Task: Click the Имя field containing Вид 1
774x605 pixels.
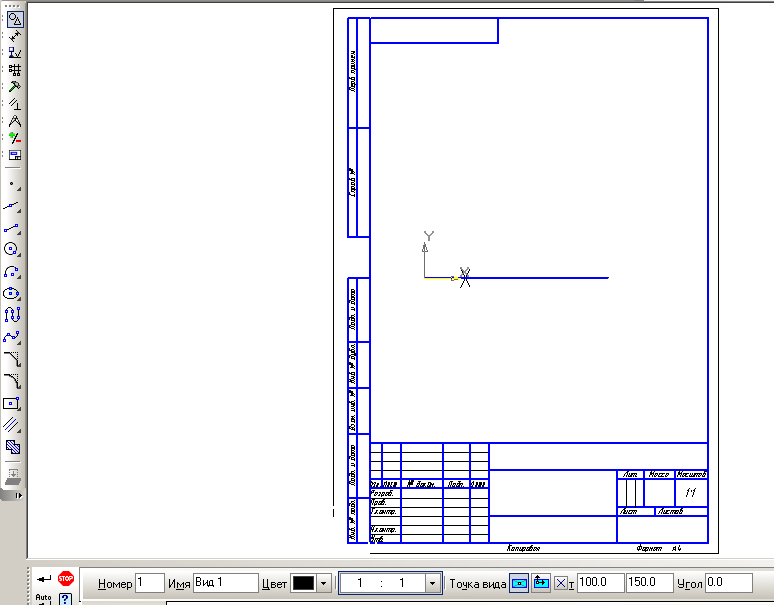Action: click(x=226, y=583)
